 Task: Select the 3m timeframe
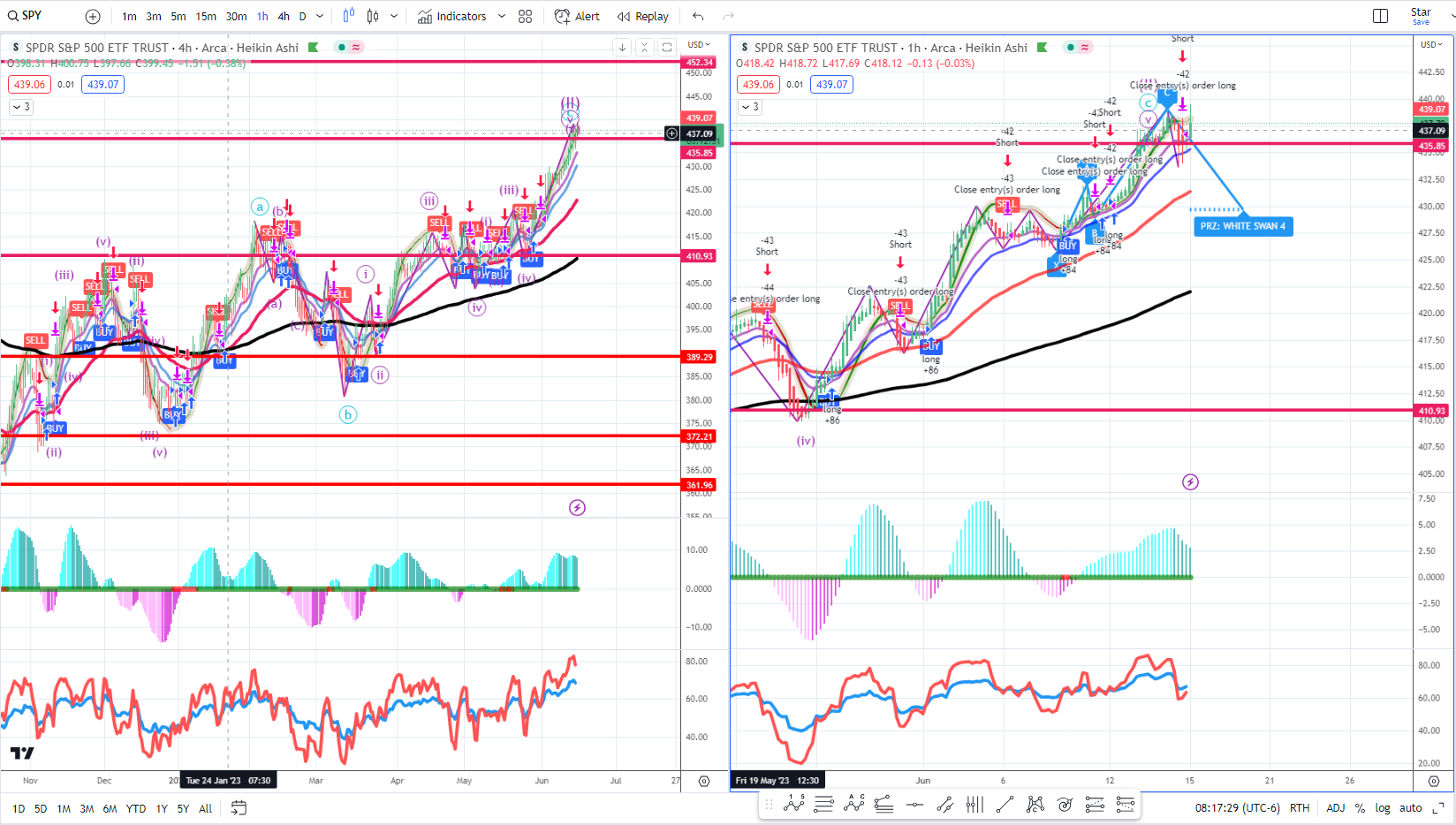pyautogui.click(x=154, y=17)
